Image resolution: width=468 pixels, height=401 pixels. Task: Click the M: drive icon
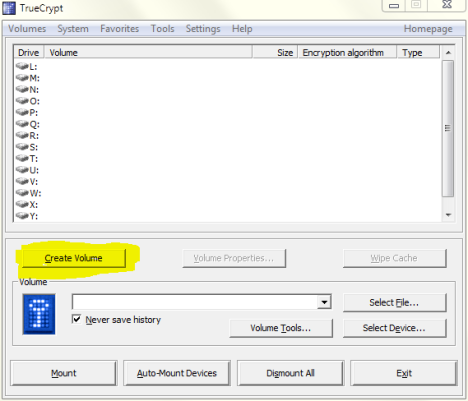pos(22,78)
